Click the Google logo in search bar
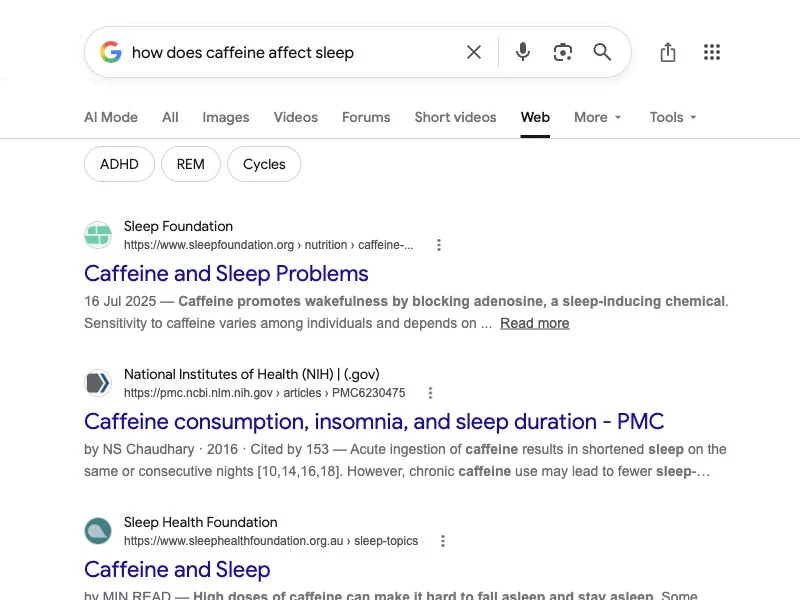Viewport: 800px width, 600px height. coord(111,52)
